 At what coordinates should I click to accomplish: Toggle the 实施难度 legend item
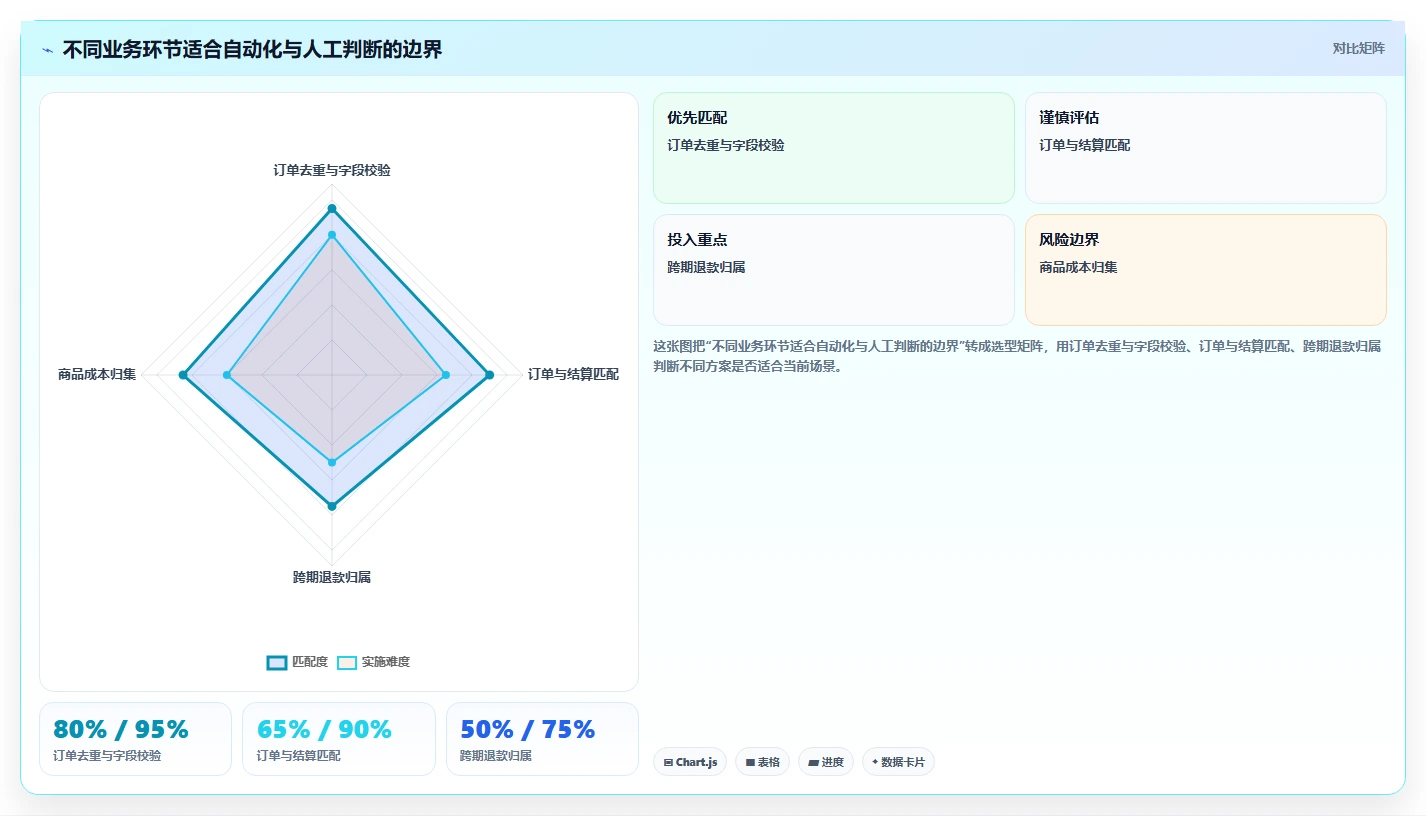pos(373,662)
